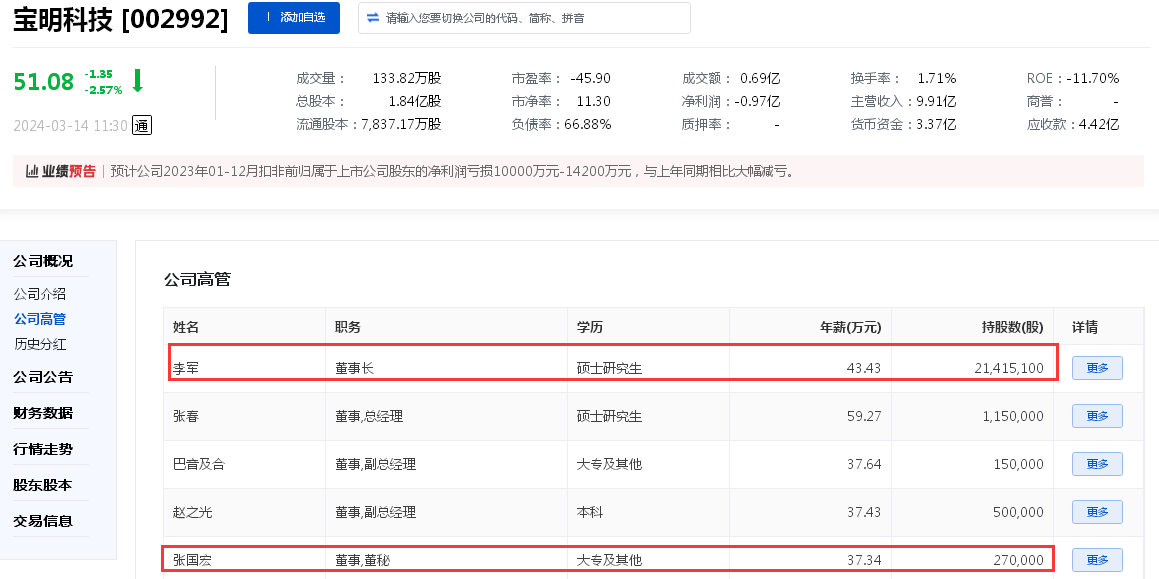Click the 换手率 value 1.71%
1159x579 pixels.
tap(937, 78)
